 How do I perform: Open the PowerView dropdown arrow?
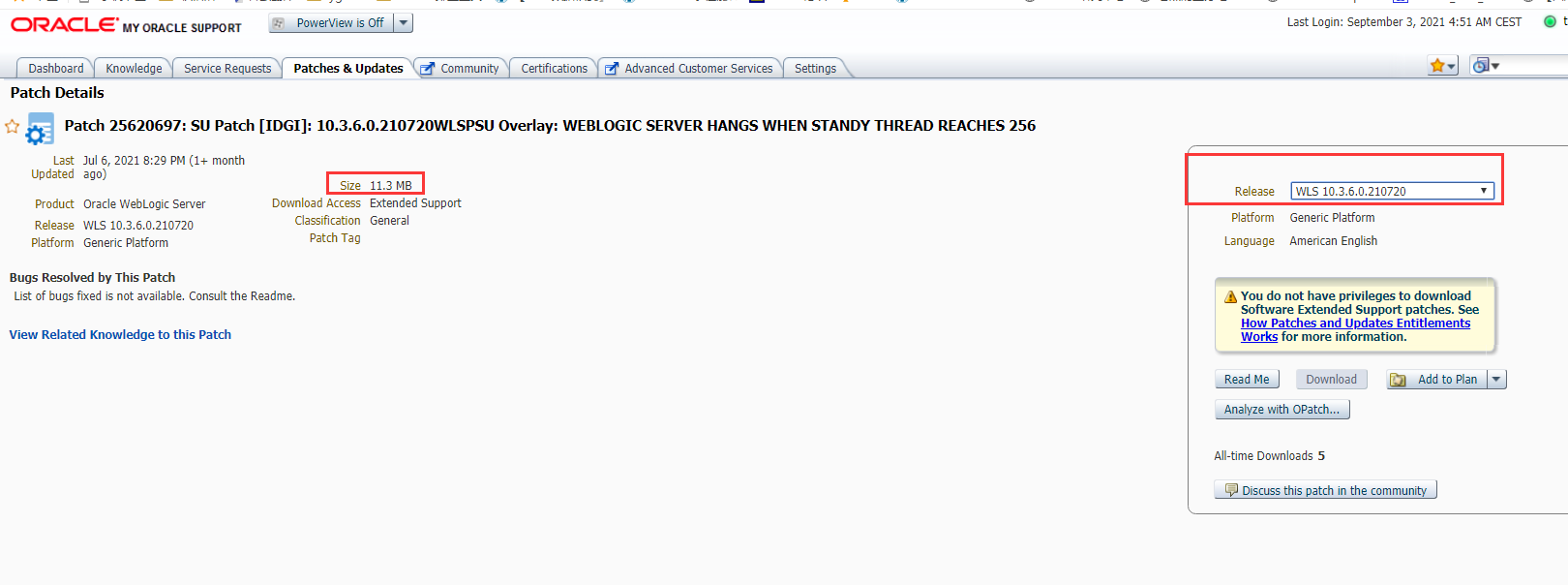(x=404, y=23)
